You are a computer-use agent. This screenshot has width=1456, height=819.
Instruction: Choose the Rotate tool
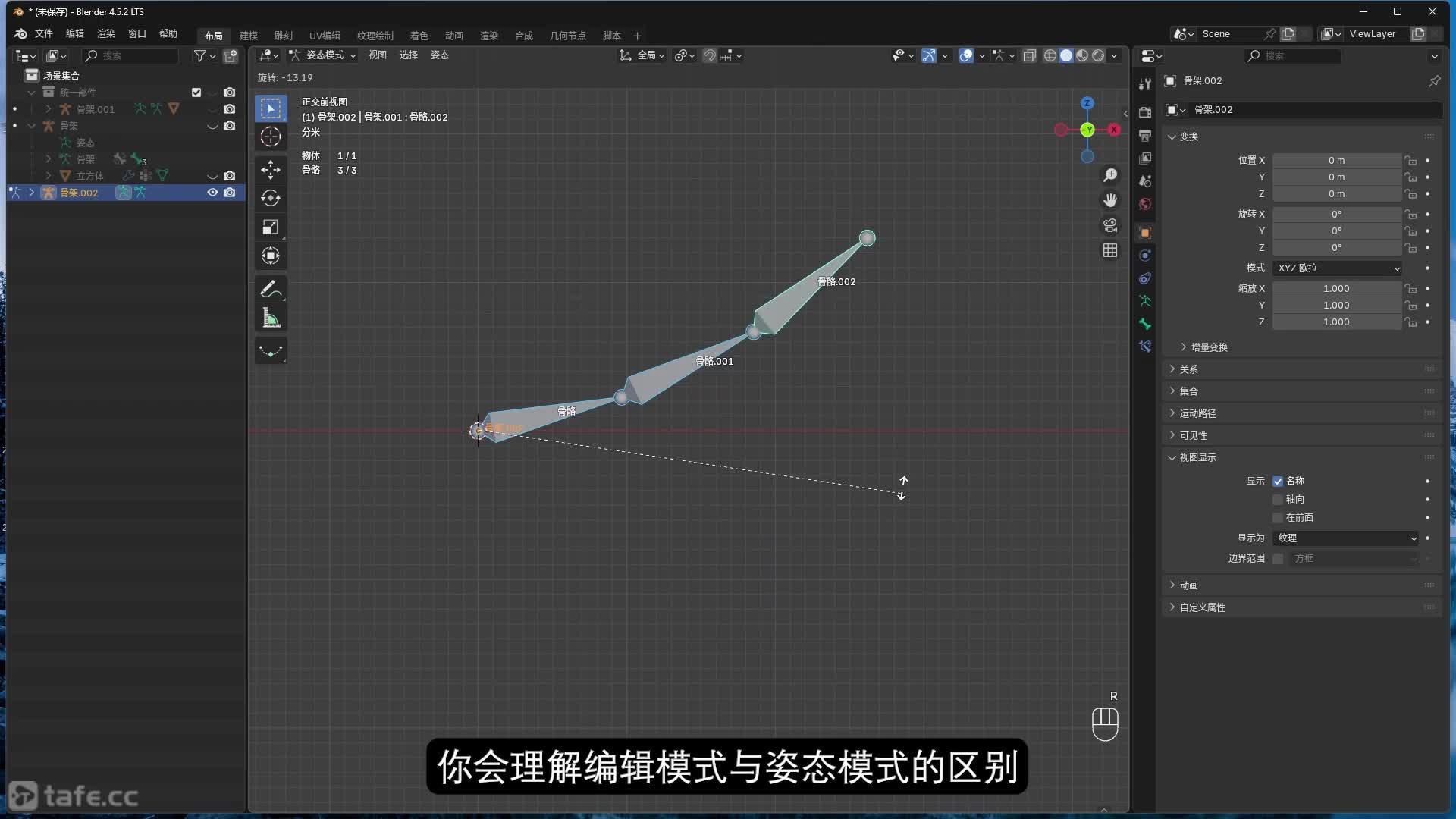[x=271, y=198]
